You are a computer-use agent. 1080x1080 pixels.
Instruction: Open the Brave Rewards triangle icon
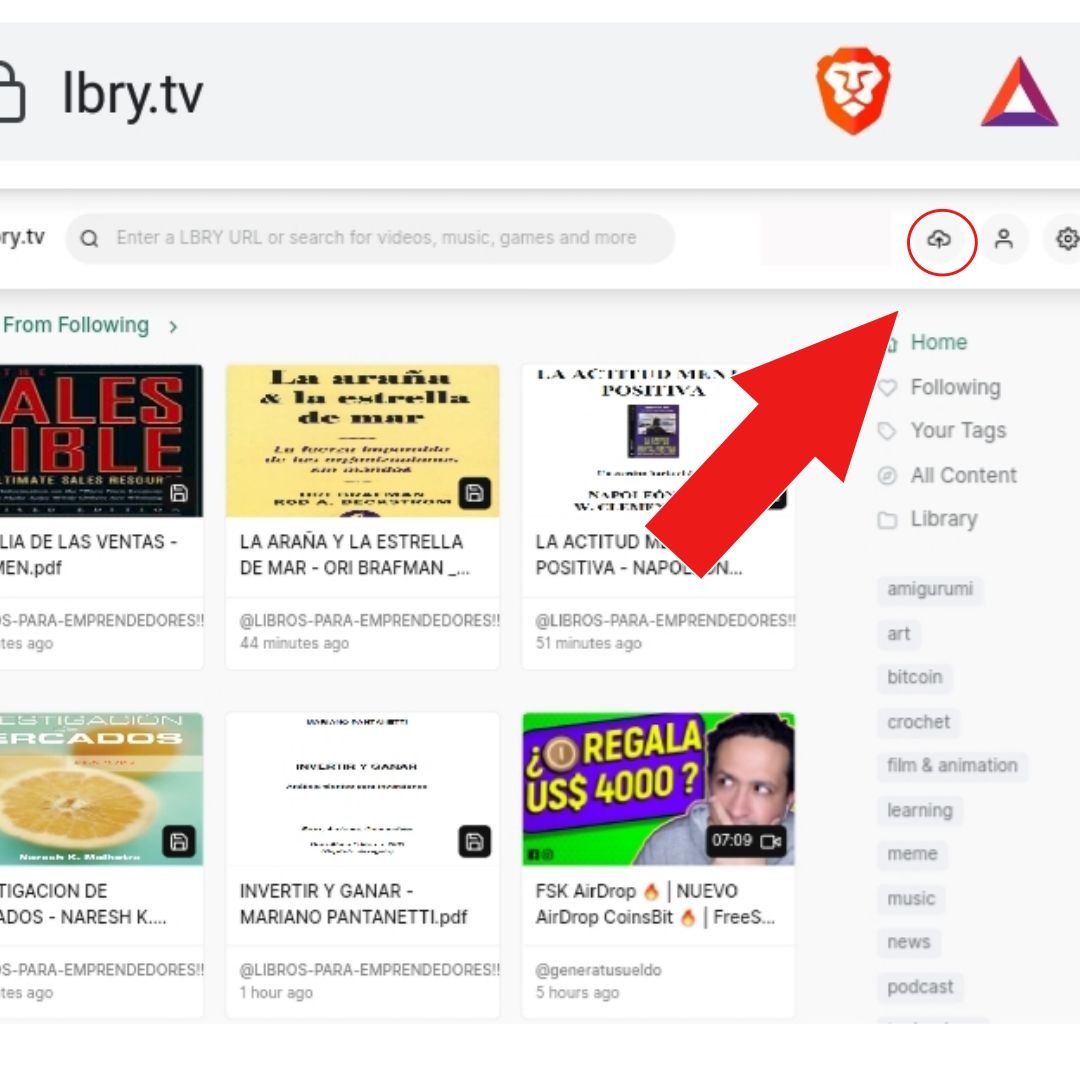[1019, 92]
